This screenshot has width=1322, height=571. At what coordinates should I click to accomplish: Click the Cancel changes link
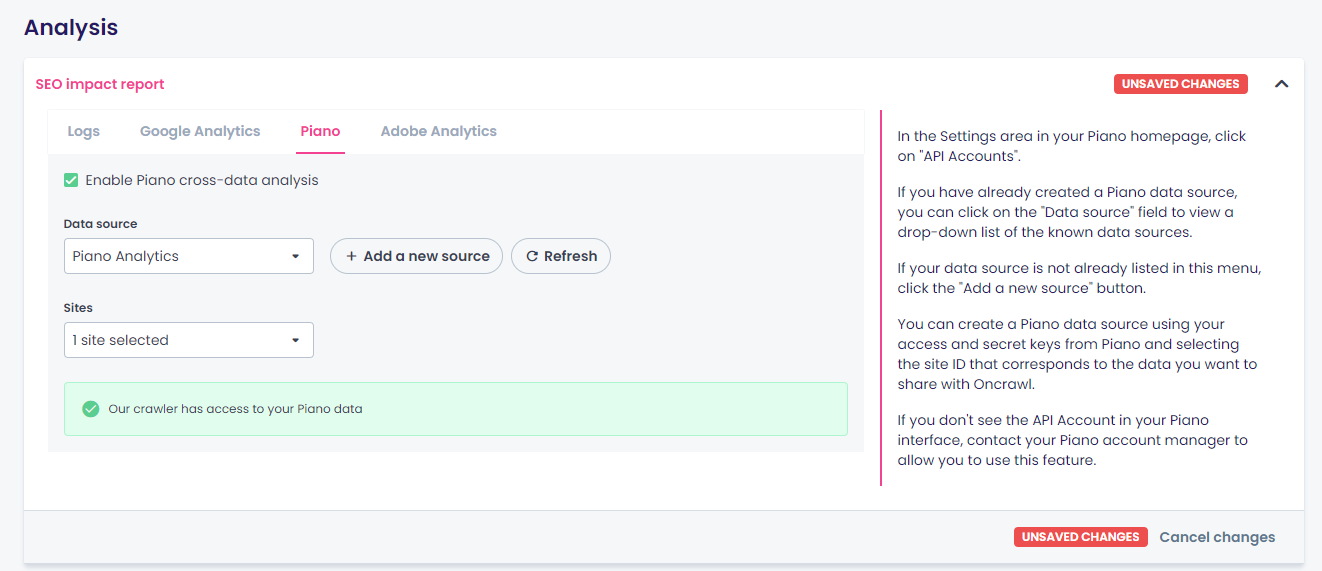point(1217,537)
